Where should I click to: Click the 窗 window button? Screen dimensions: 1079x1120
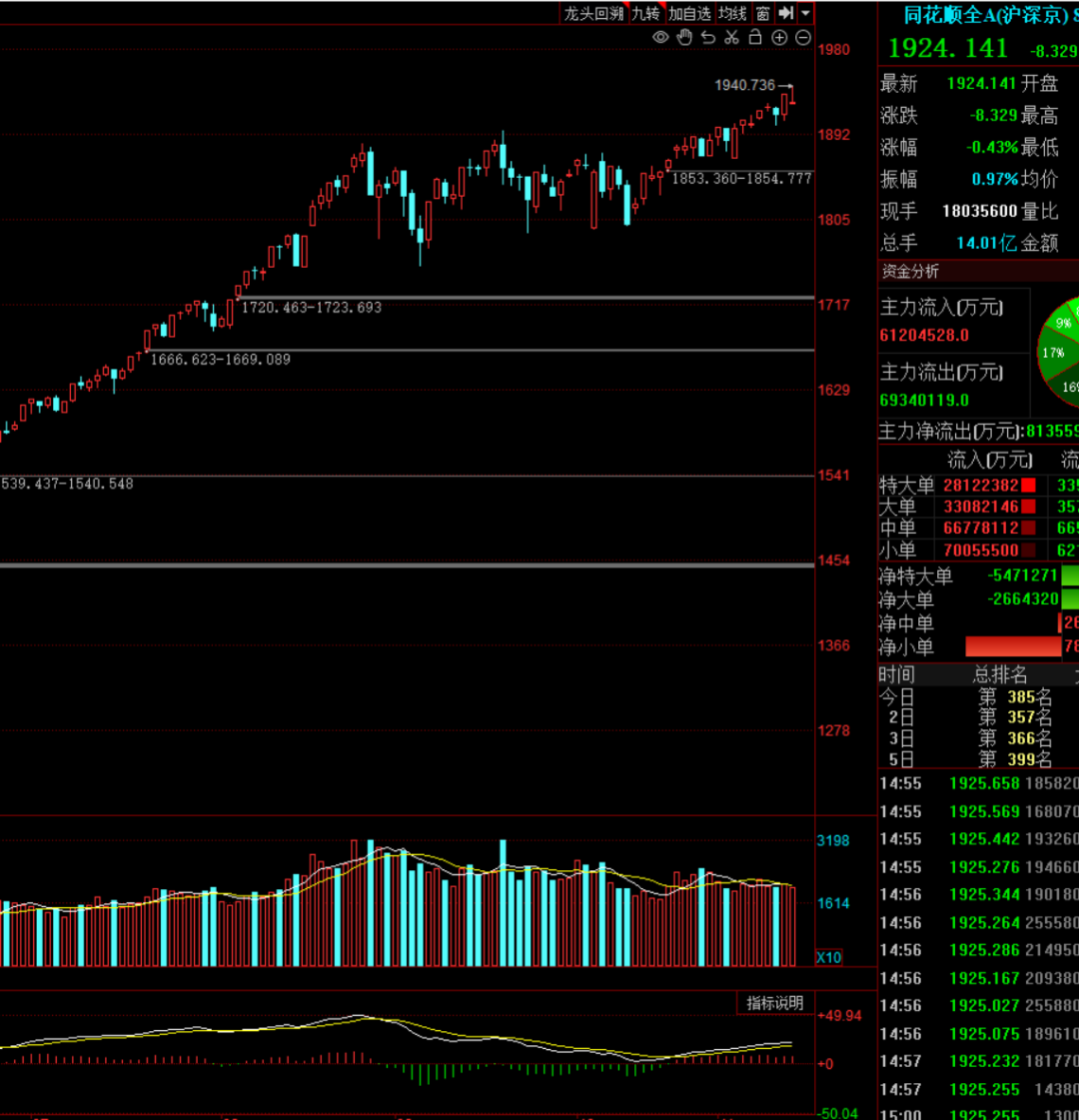763,13
